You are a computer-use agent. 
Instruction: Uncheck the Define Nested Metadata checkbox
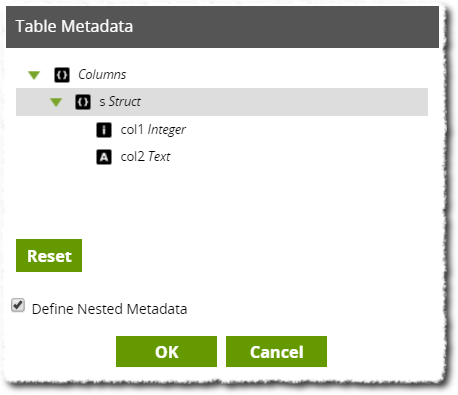[x=18, y=305]
